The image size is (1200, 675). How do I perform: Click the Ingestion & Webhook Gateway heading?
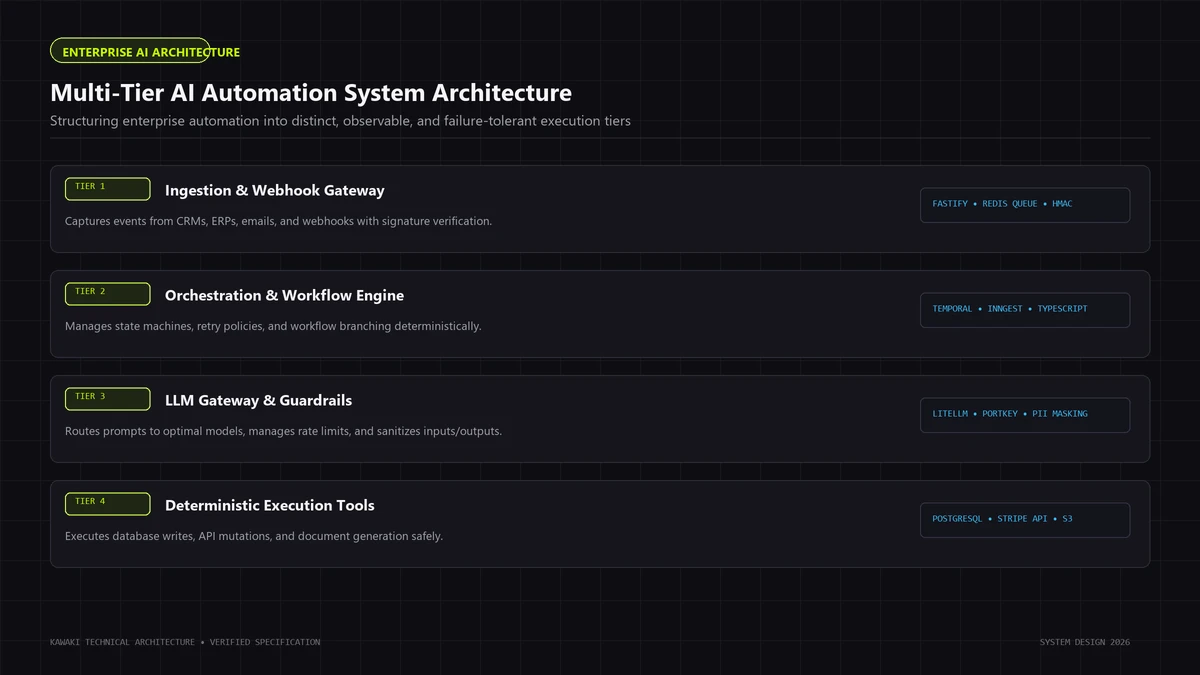(x=275, y=190)
